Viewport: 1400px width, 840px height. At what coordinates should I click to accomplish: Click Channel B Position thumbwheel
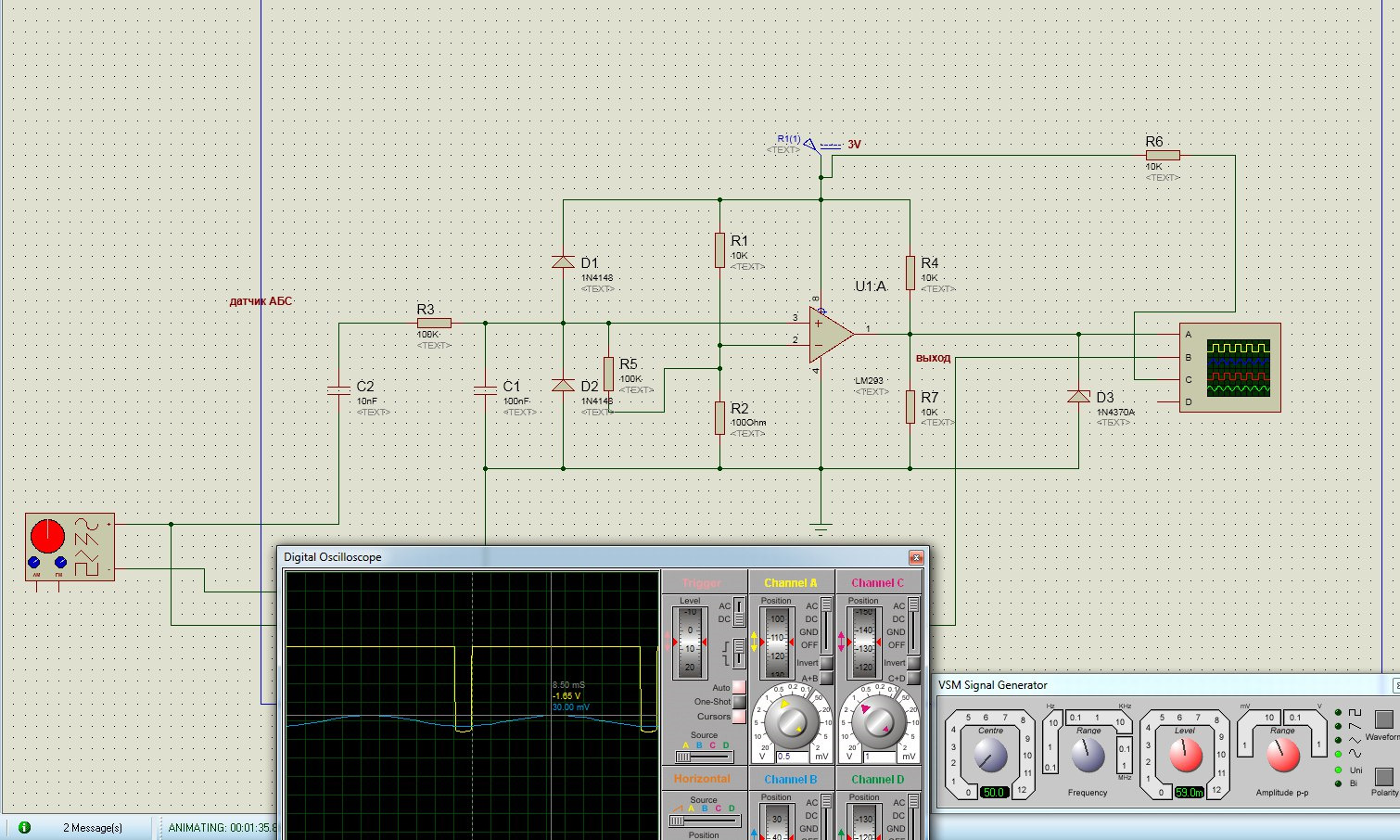(777, 821)
